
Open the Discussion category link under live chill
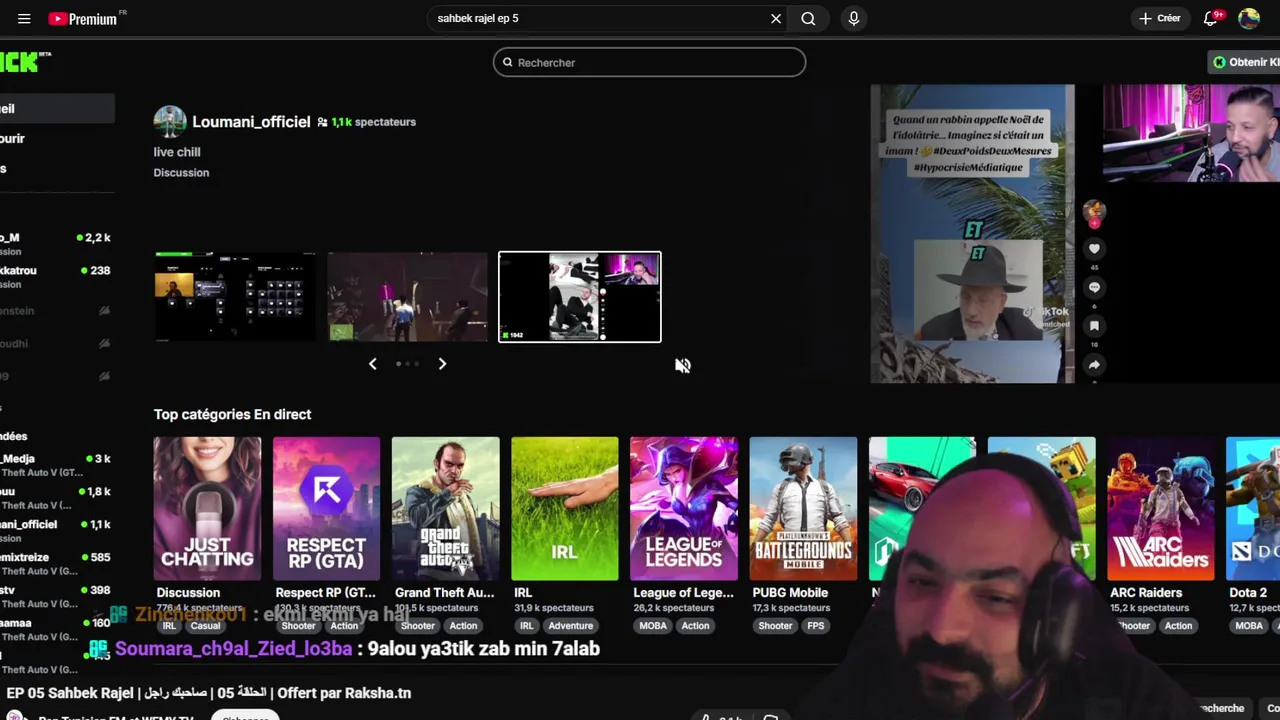point(181,173)
